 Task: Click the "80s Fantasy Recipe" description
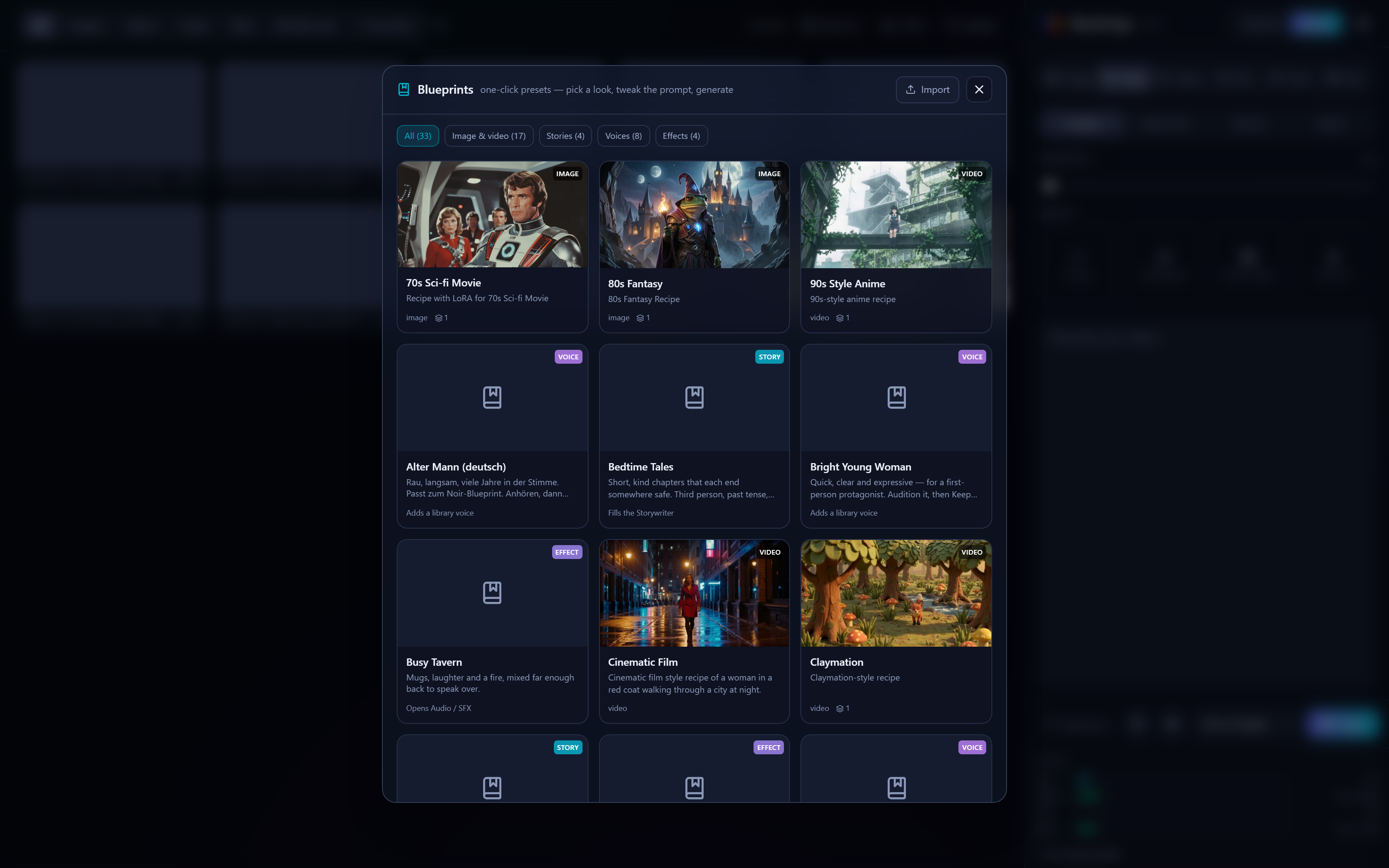coord(643,299)
